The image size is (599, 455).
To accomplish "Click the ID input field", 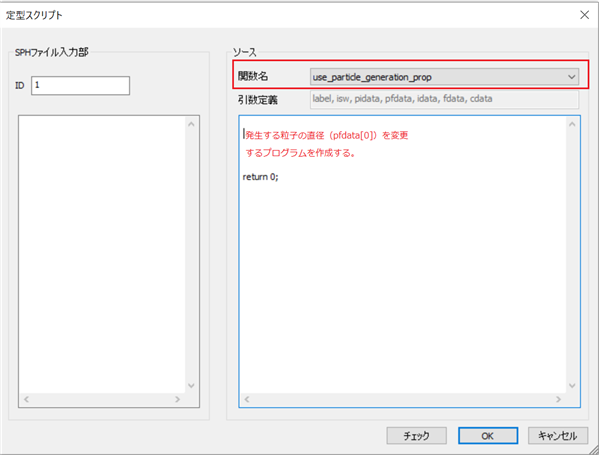I will 80,85.
